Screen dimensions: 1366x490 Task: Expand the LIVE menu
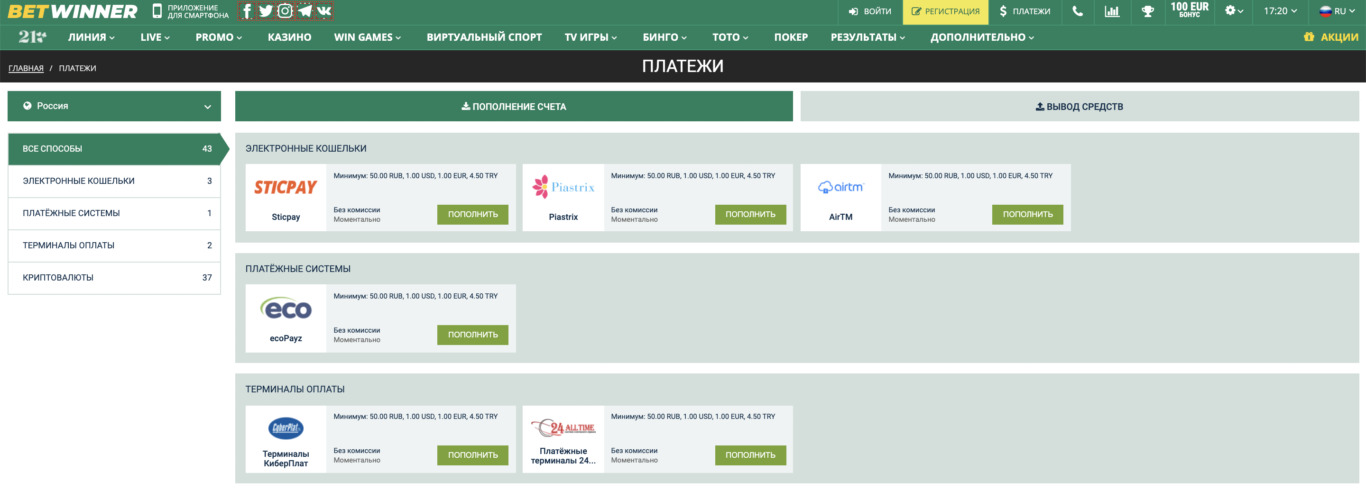[155, 37]
